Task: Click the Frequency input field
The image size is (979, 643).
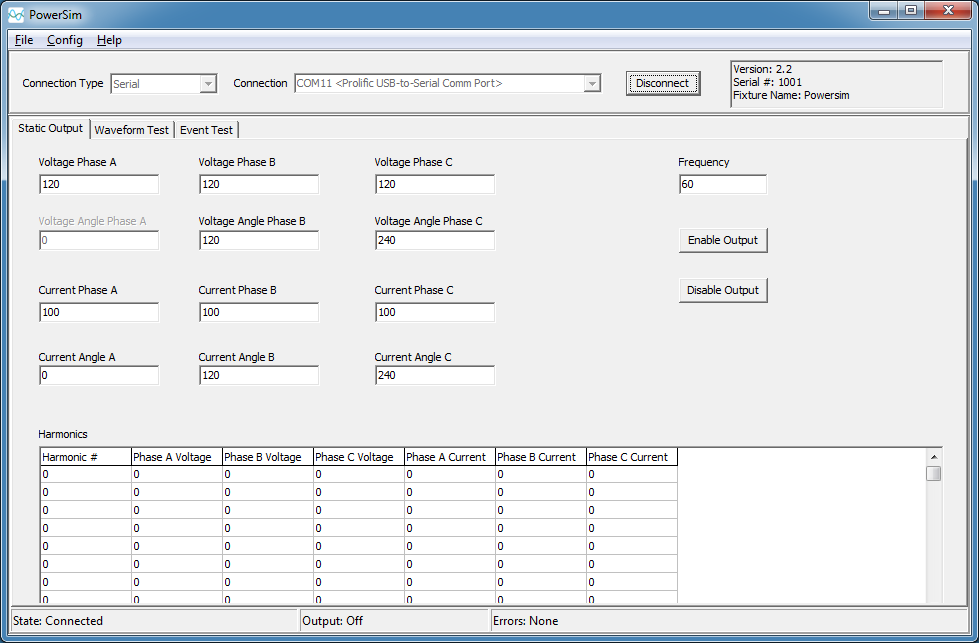Action: coord(723,184)
